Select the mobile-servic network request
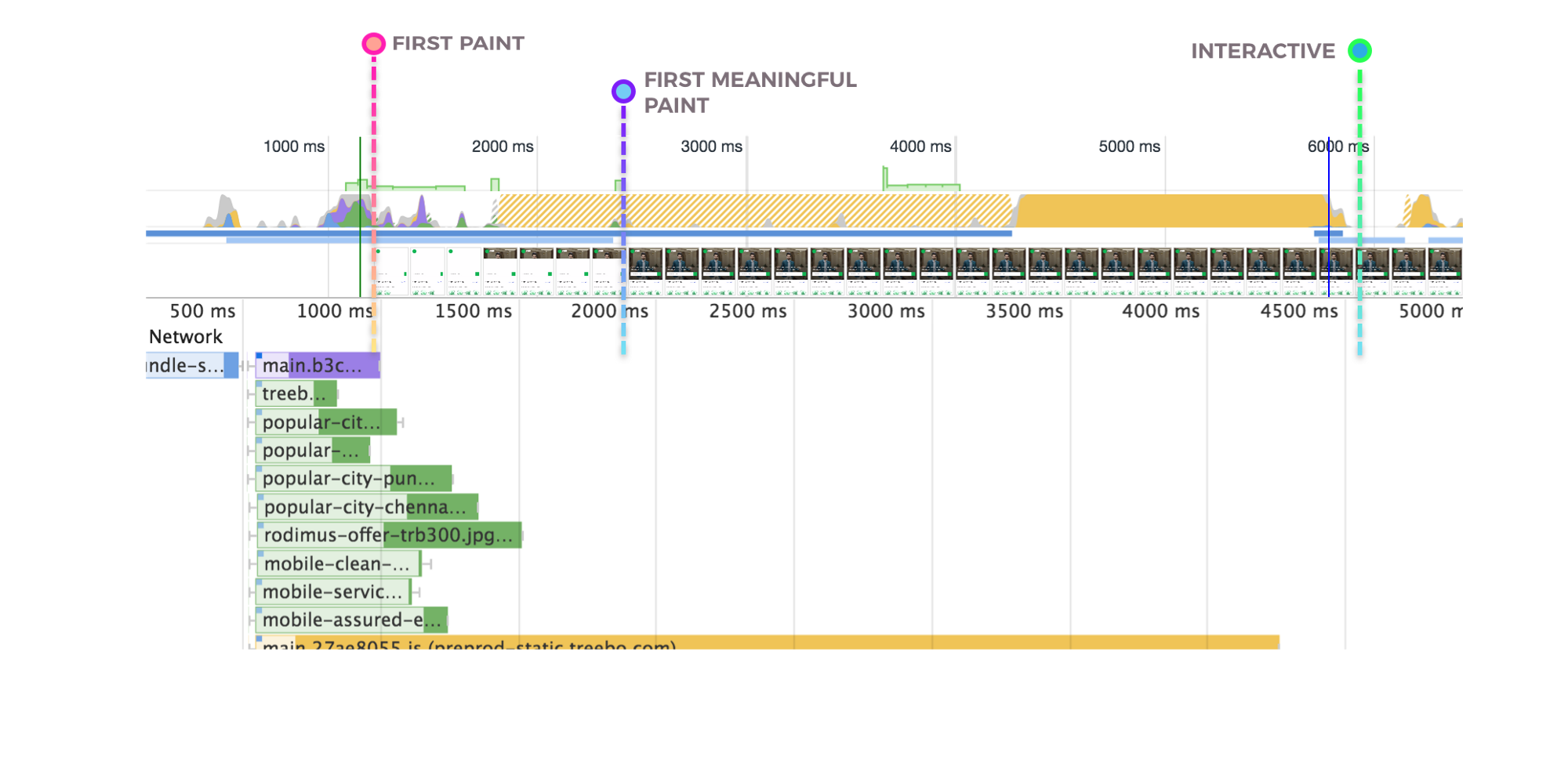Image resolution: width=1568 pixels, height=771 pixels. (333, 592)
